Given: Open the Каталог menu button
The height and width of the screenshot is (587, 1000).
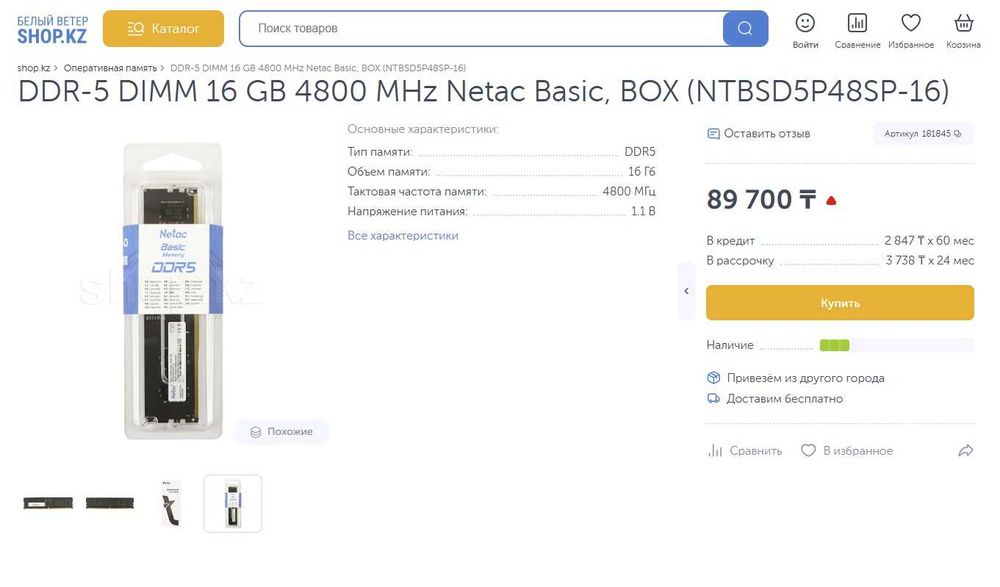Looking at the screenshot, I should coord(163,29).
